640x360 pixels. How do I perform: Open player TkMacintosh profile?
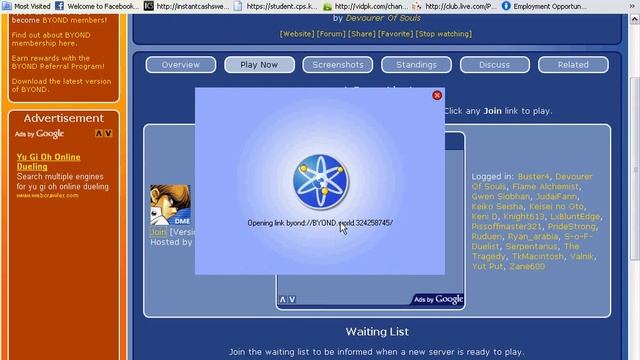click(538, 256)
